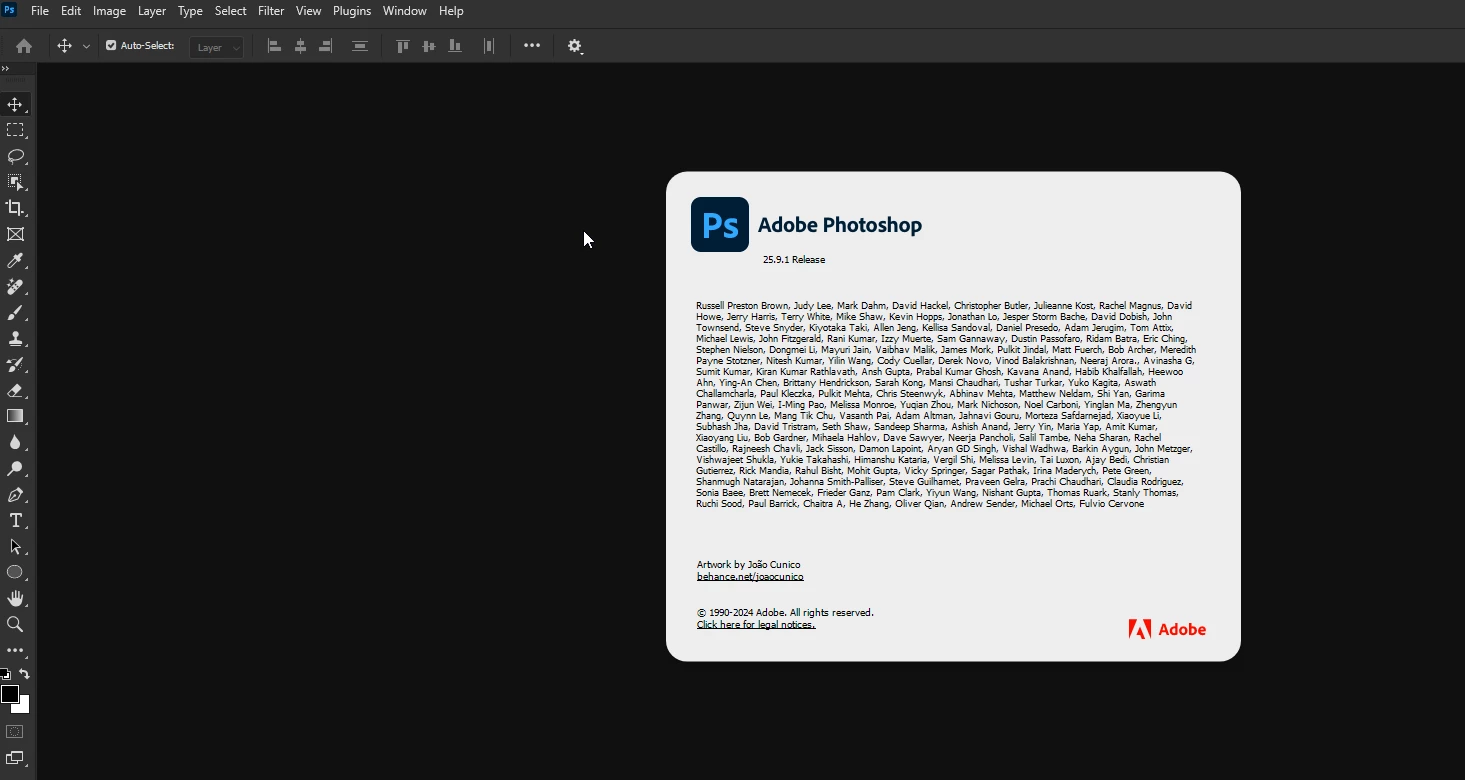Viewport: 1465px width, 780px height.
Task: Open behance.net/joaocunico link
Action: [750, 577]
